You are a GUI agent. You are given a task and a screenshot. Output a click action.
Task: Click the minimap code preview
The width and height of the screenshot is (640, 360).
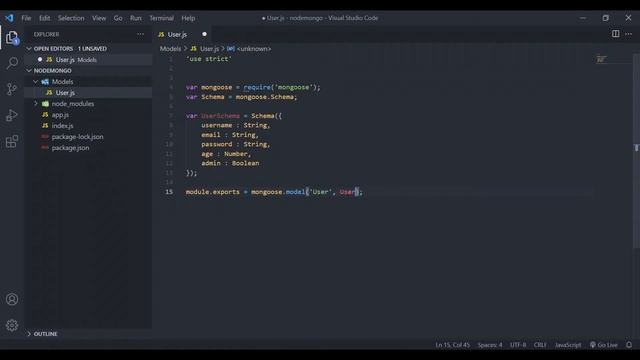coord(601,60)
